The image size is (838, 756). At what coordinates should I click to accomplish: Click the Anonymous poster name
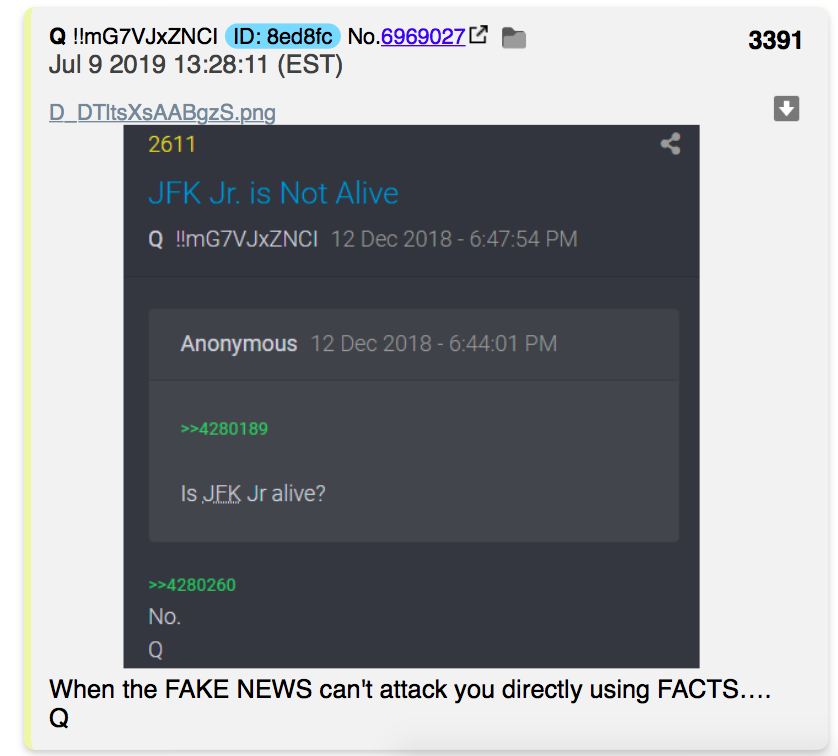point(238,344)
